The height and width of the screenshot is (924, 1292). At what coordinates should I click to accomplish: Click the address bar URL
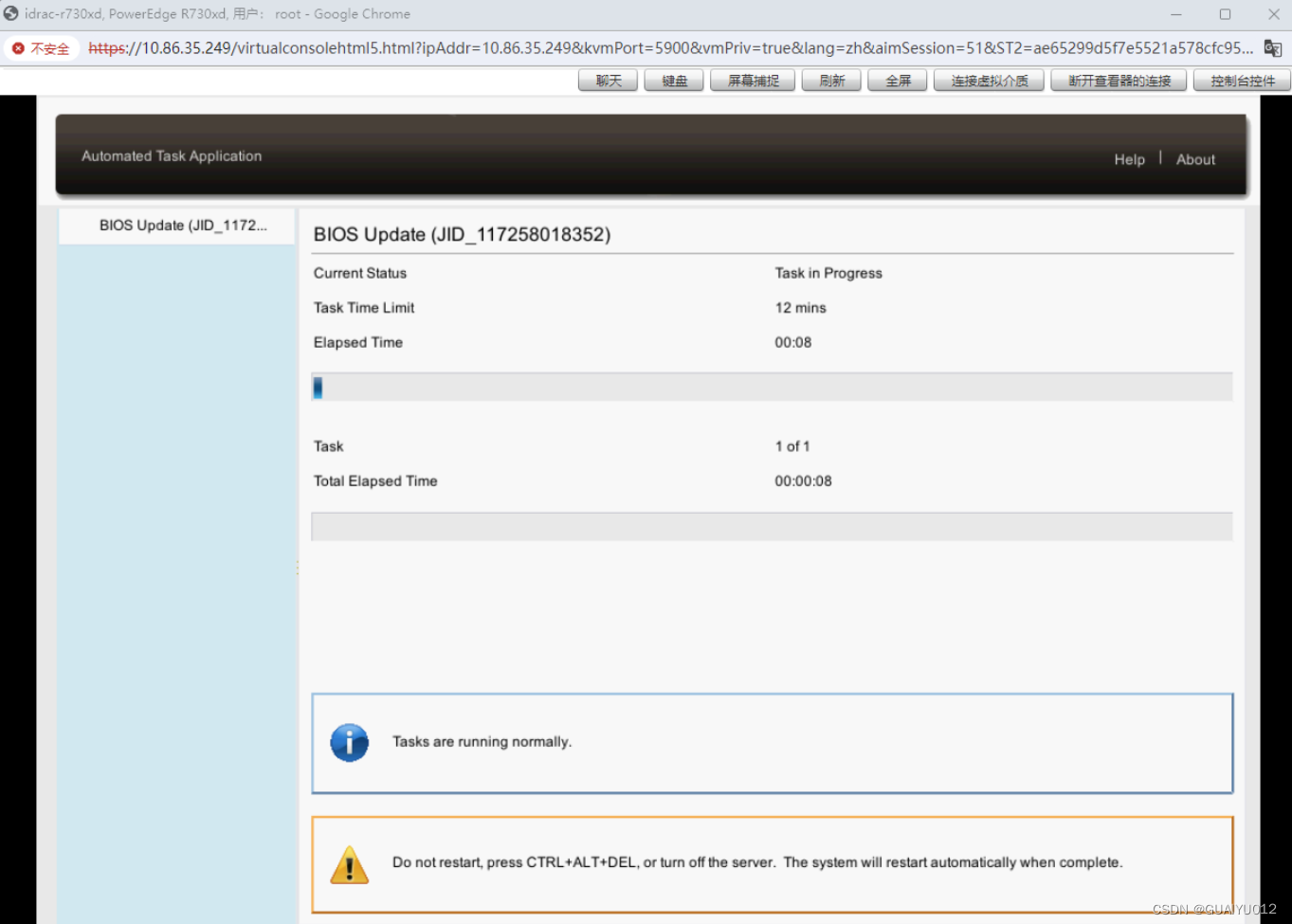pyautogui.click(x=670, y=48)
